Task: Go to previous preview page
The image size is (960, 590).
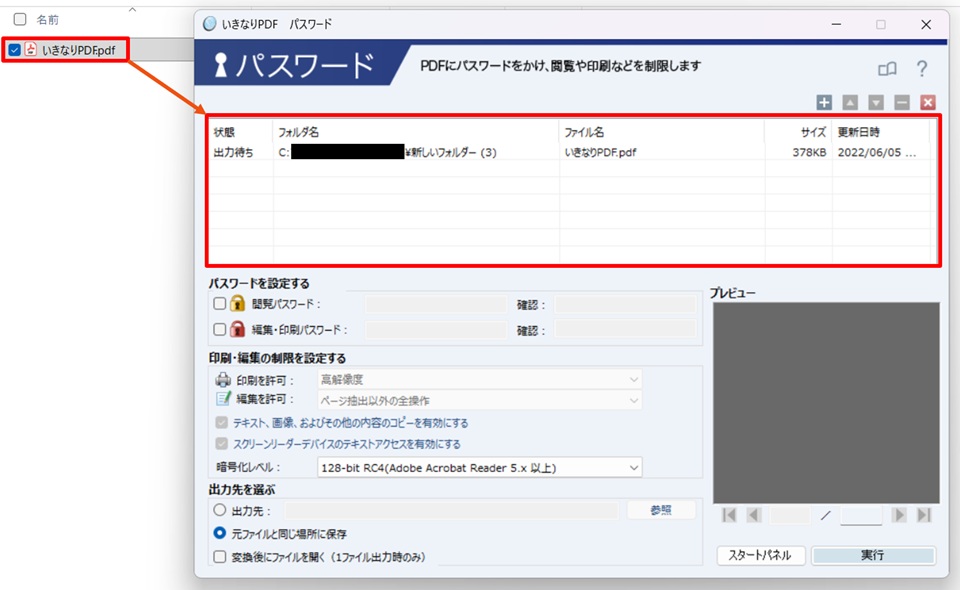Action: [x=754, y=515]
